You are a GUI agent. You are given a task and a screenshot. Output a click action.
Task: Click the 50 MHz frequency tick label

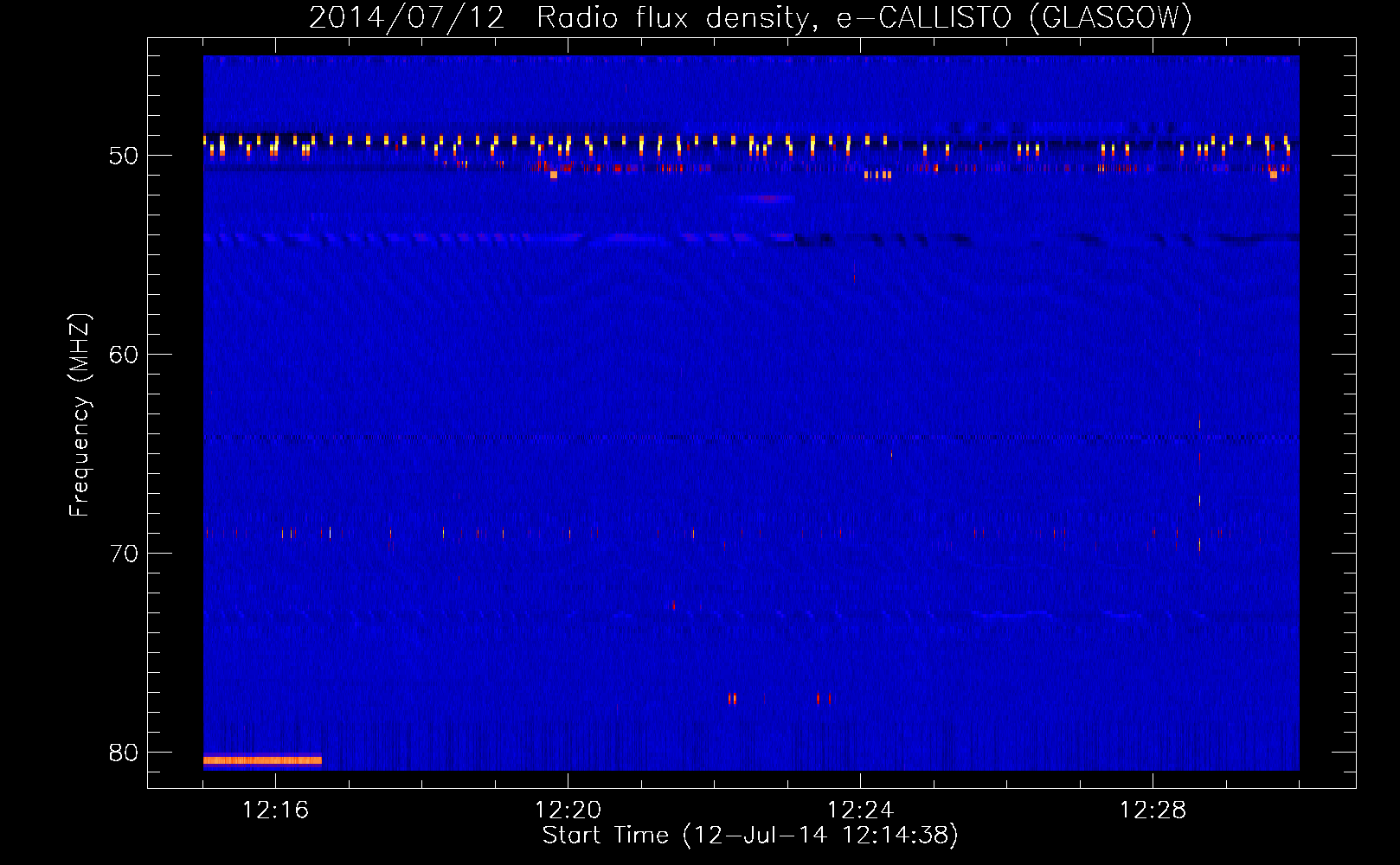[124, 156]
